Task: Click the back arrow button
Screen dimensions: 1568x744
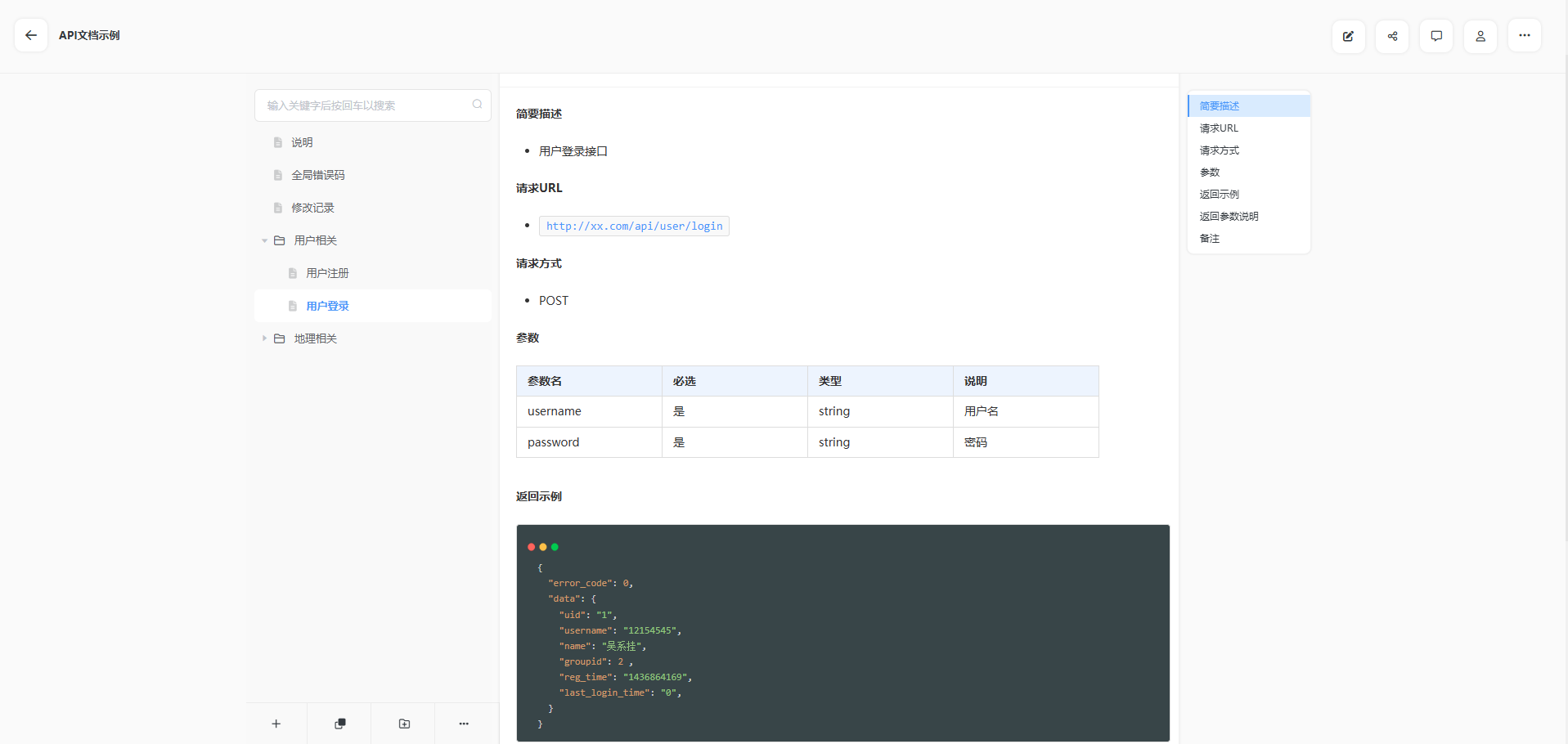Action: click(x=31, y=35)
